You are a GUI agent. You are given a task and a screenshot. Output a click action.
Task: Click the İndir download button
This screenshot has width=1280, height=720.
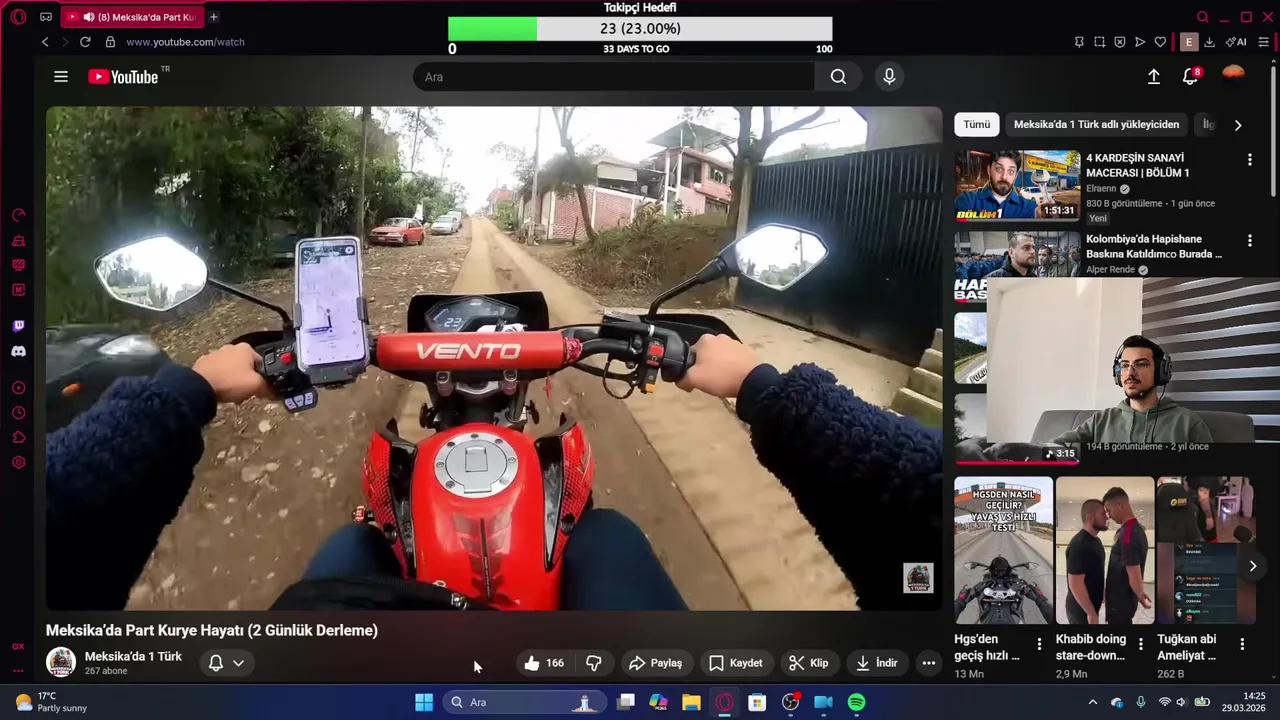coord(877,663)
